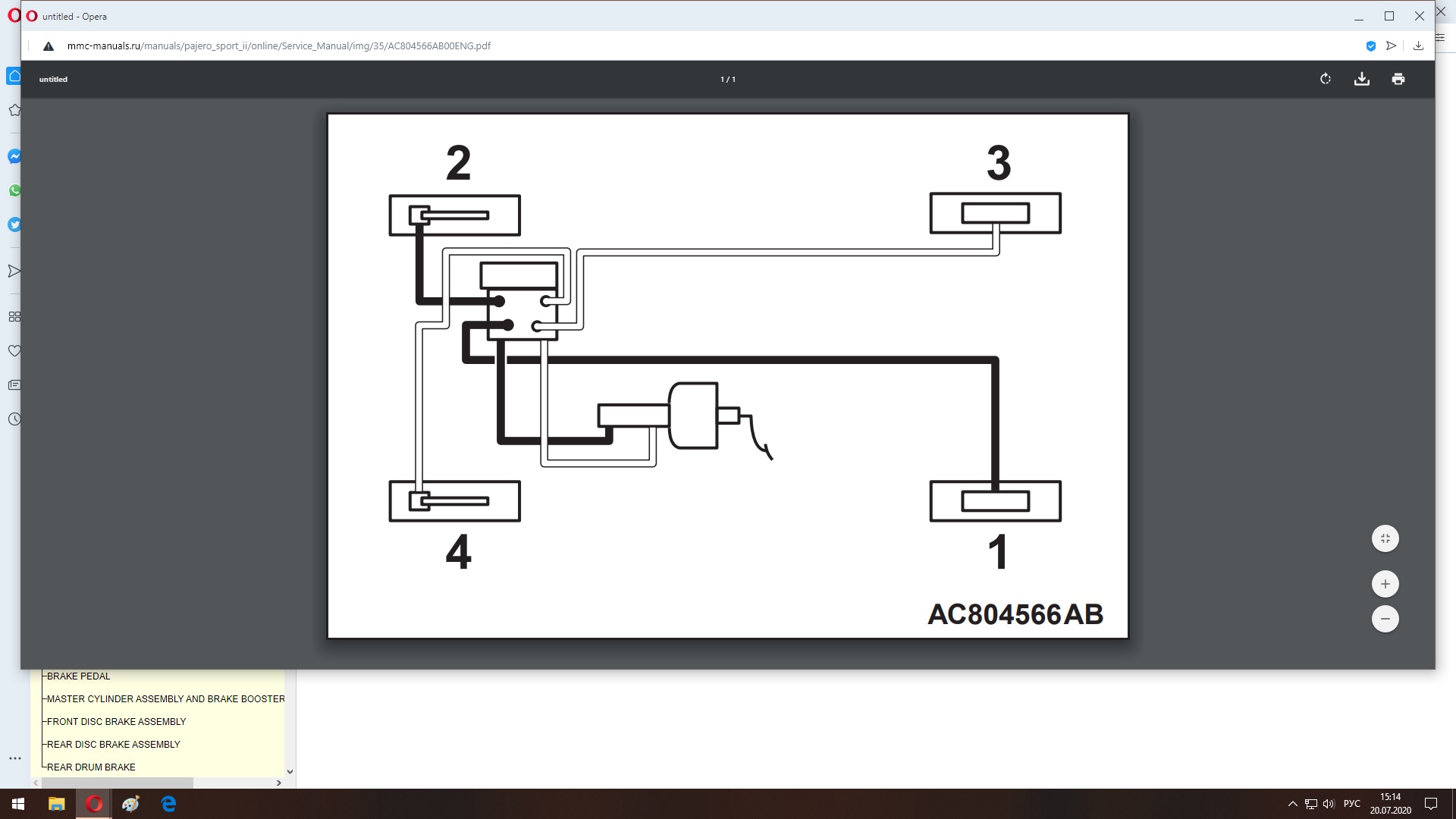This screenshot has width=1456, height=819.
Task: Open Messenger in Opera sidebar
Action: [14, 156]
